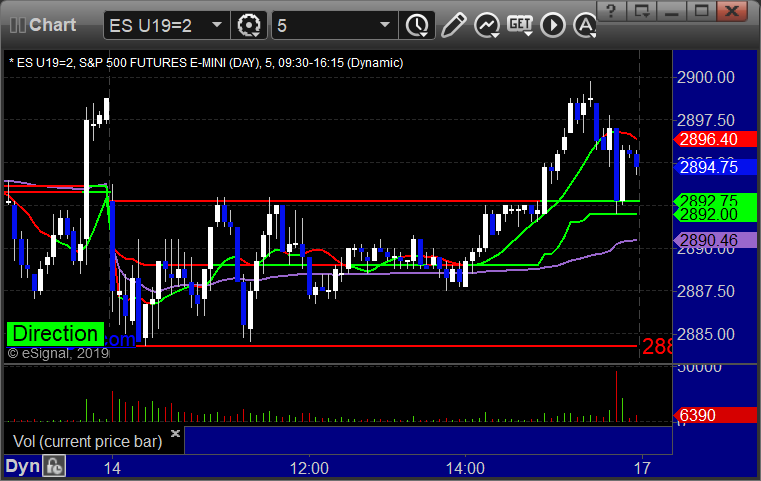The image size is (761, 481).
Task: Toggle the Dyn dynamic scaling button
Action: tap(22, 466)
